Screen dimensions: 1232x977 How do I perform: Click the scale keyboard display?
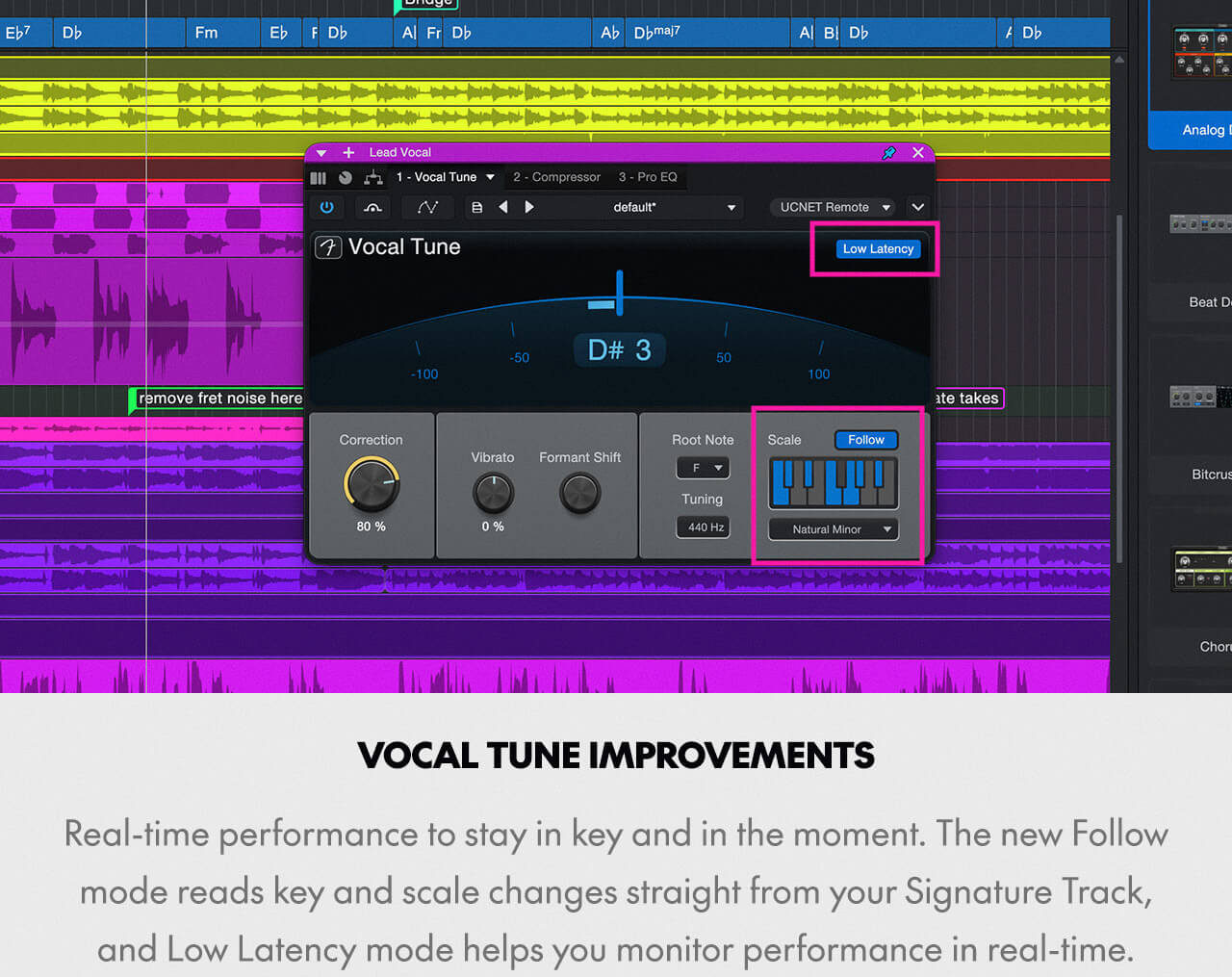(x=834, y=482)
